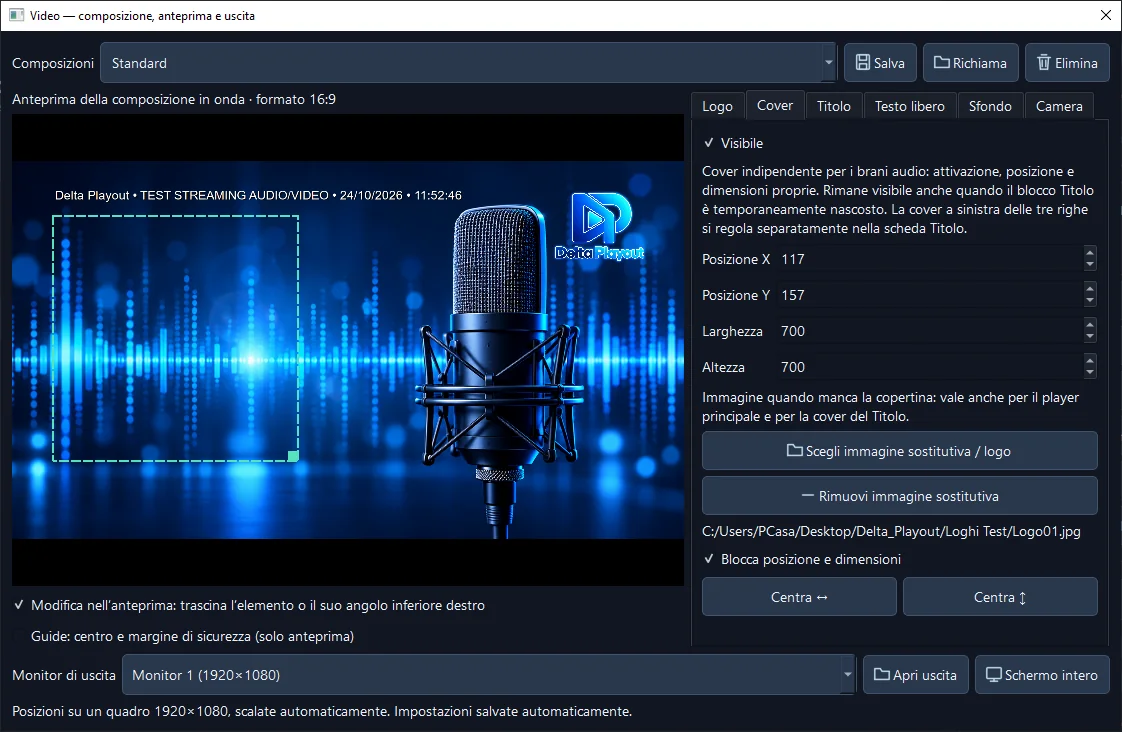Increase Posizione Y with up arrow

click(x=1090, y=288)
